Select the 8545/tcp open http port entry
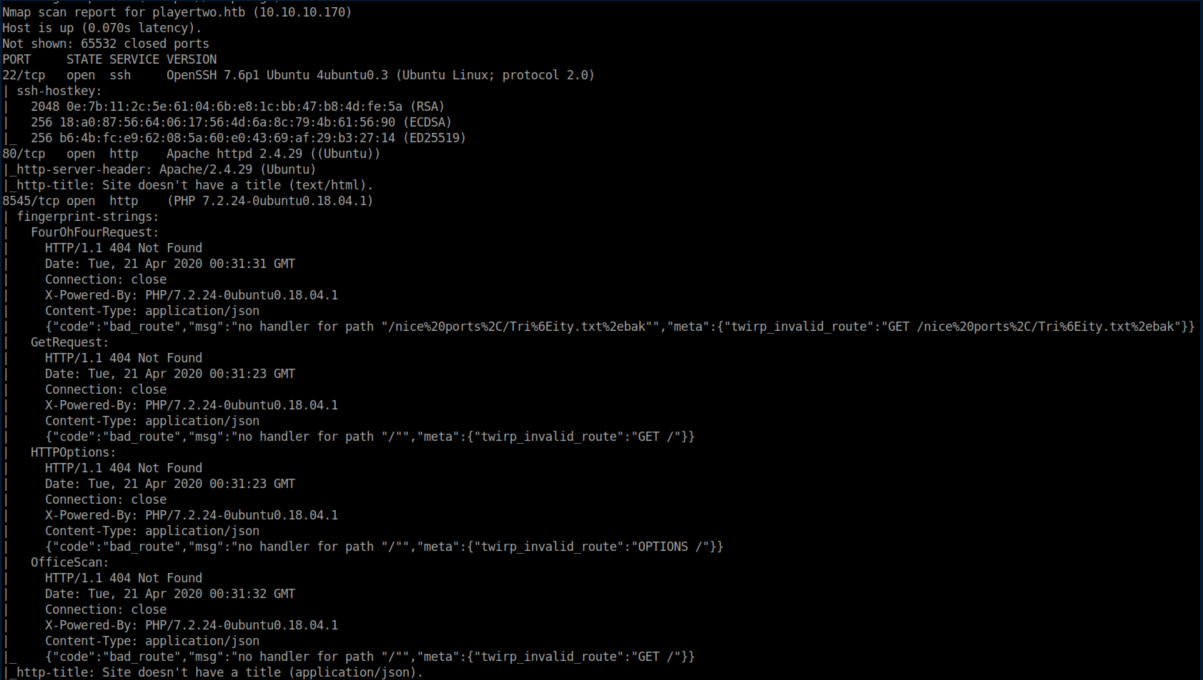The image size is (1203, 680). point(70,201)
